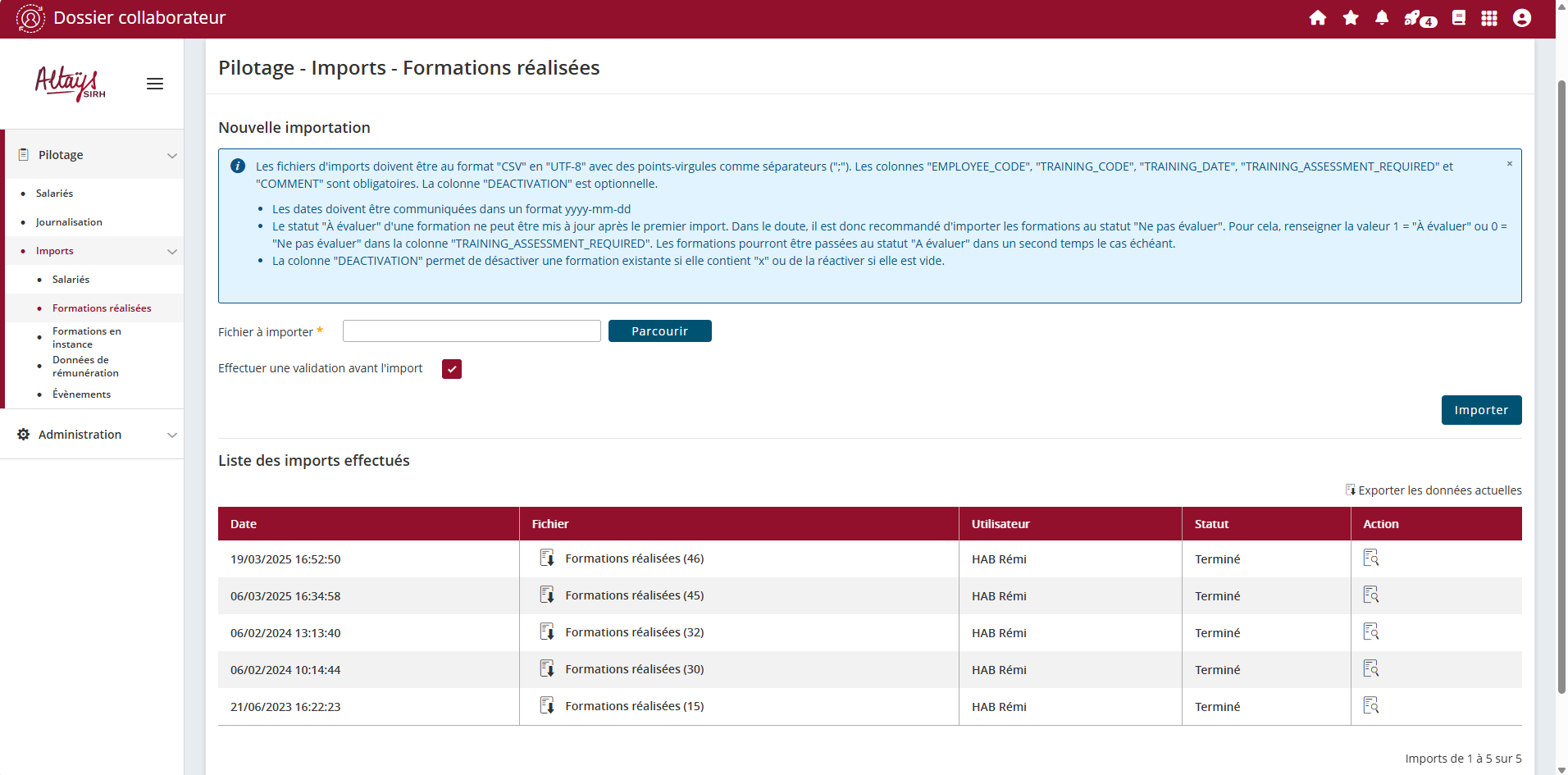Viewport: 1568px width, 775px height.
Task: Close the blue information banner
Action: tap(1509, 164)
